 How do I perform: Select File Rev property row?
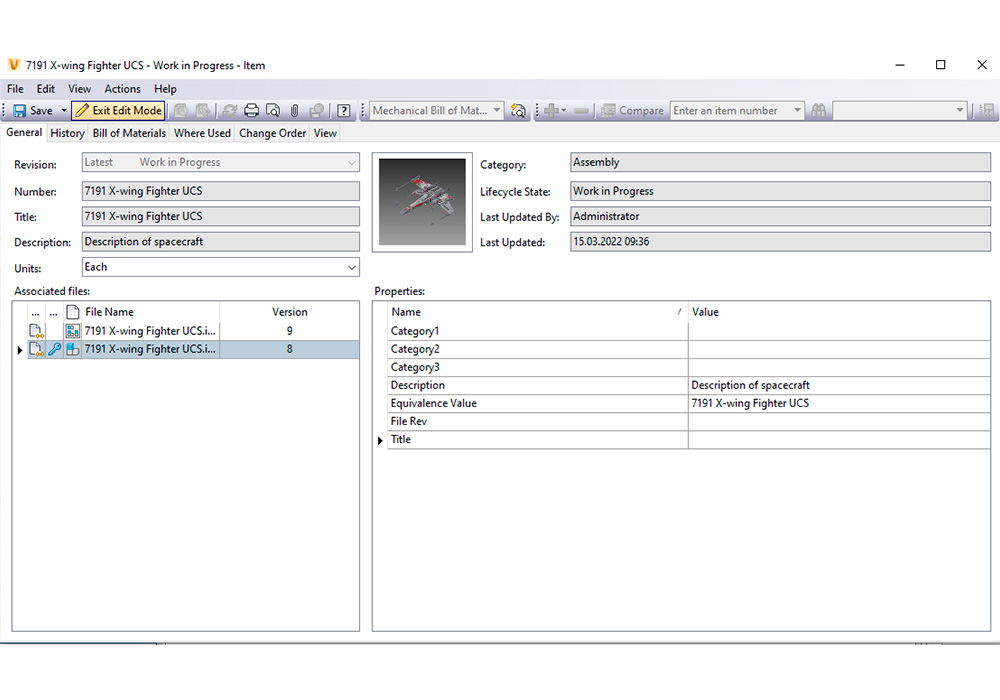(689, 421)
